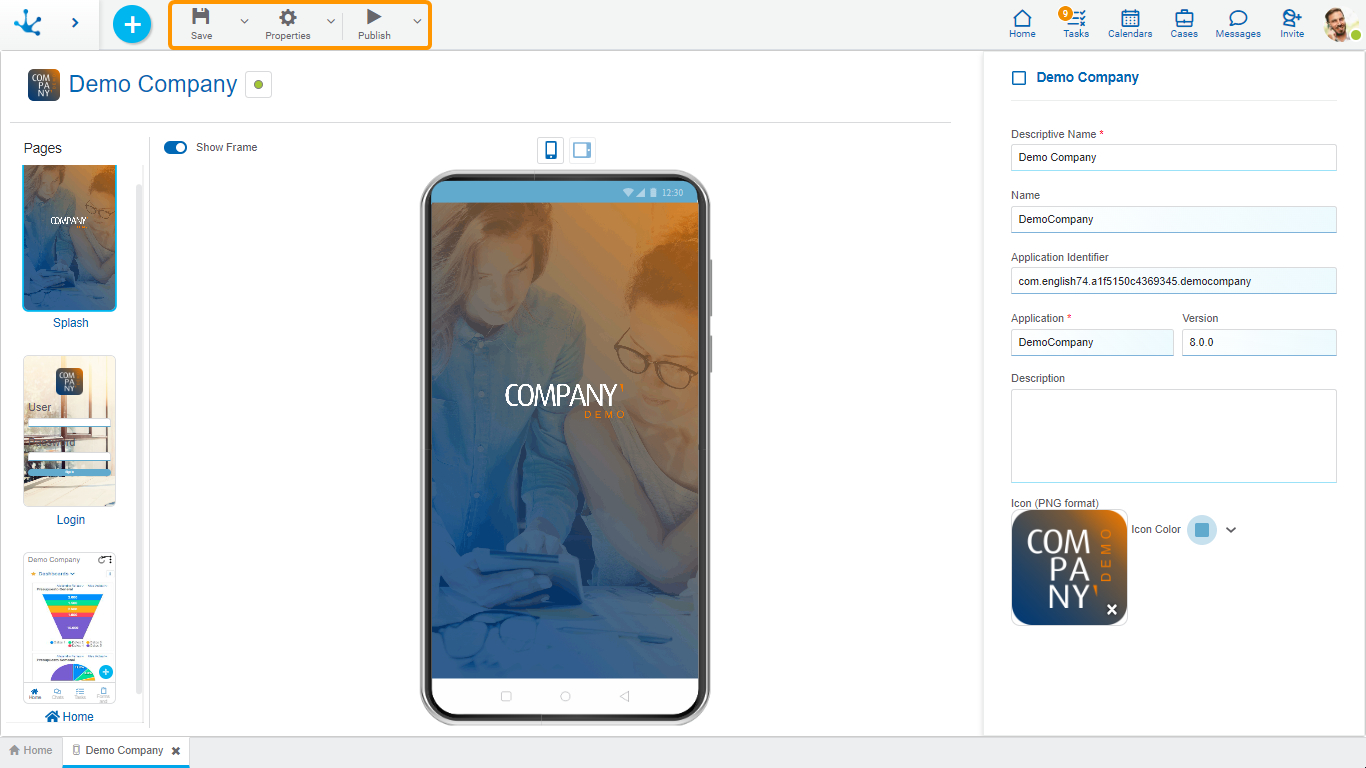
Task: Expand the menu with the chevron beside the logo
Action: (75, 22)
